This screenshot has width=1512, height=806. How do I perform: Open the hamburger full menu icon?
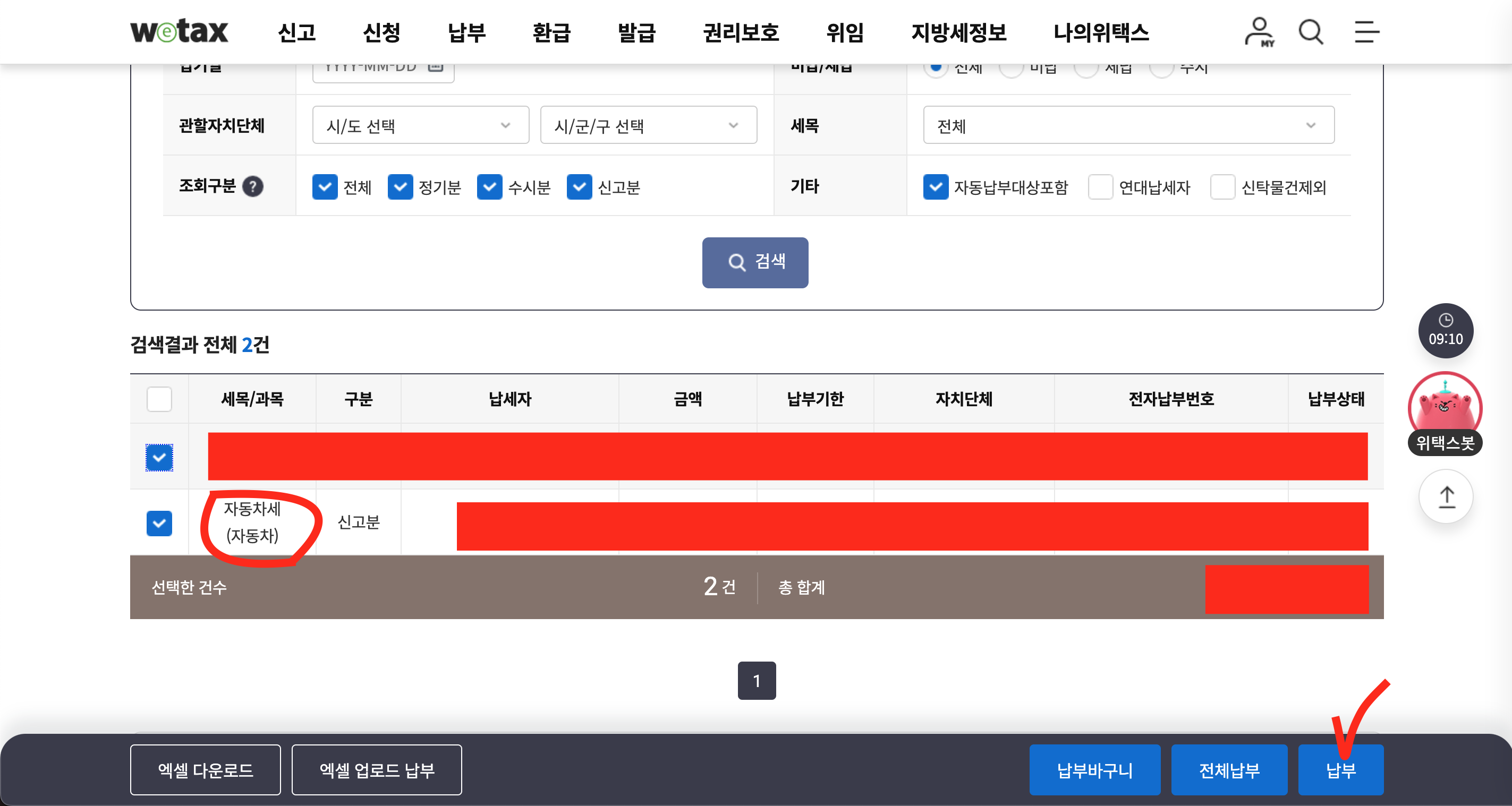click(1366, 32)
